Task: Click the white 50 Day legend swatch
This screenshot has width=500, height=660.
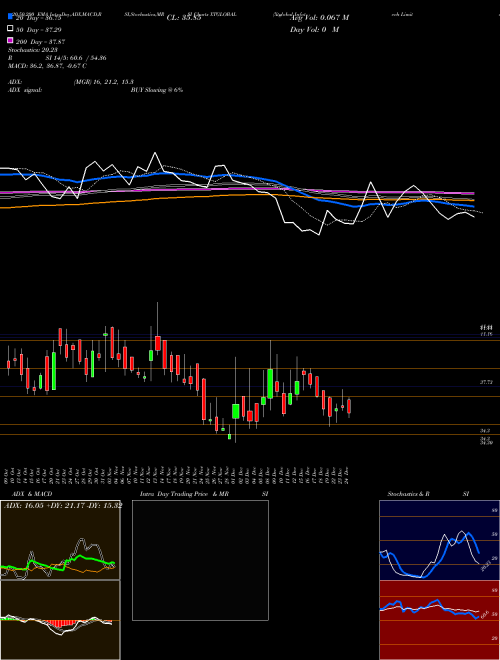Action: tap(10, 29)
